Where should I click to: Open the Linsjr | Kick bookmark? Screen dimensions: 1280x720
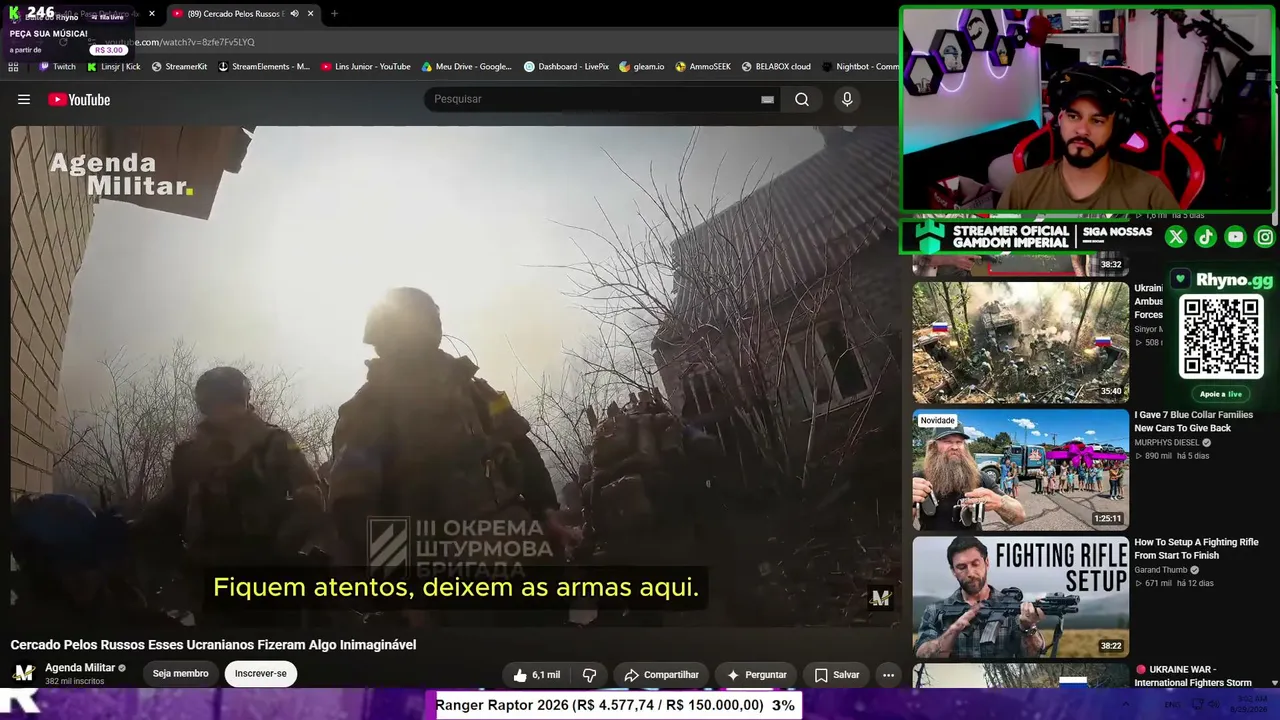(114, 67)
